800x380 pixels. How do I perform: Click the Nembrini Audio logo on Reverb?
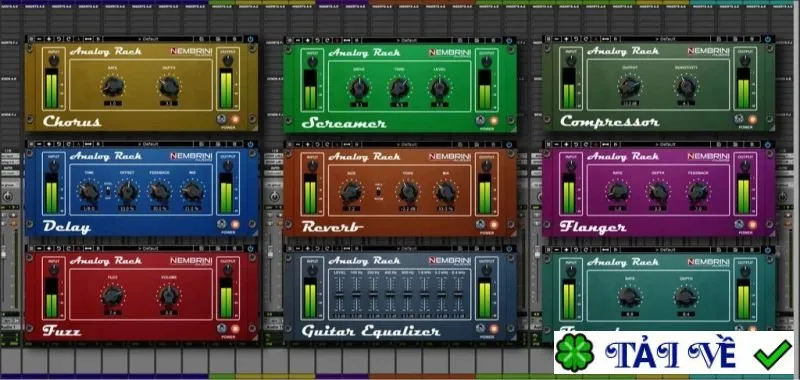point(449,157)
